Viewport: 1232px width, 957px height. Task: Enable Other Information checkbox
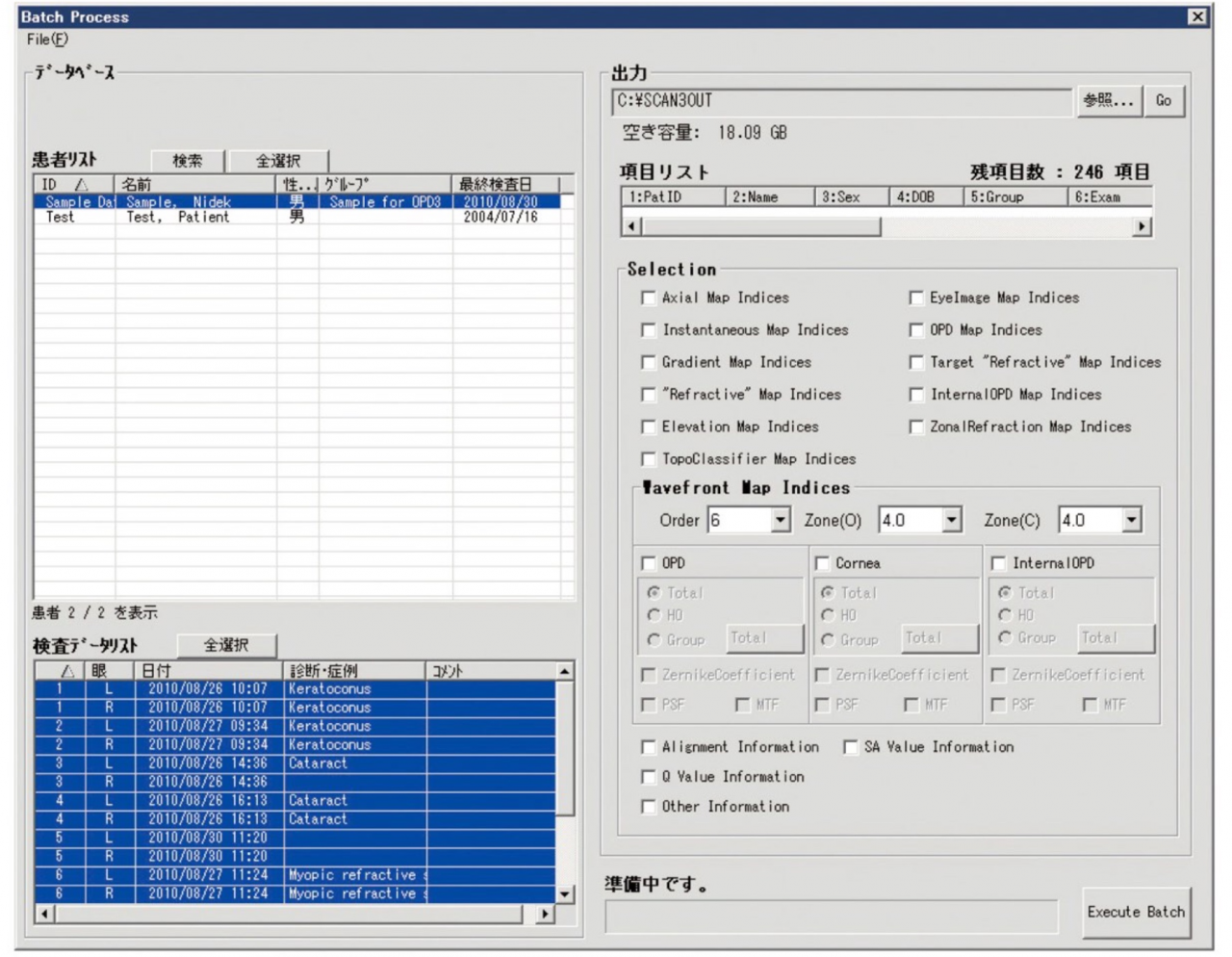click(x=649, y=807)
